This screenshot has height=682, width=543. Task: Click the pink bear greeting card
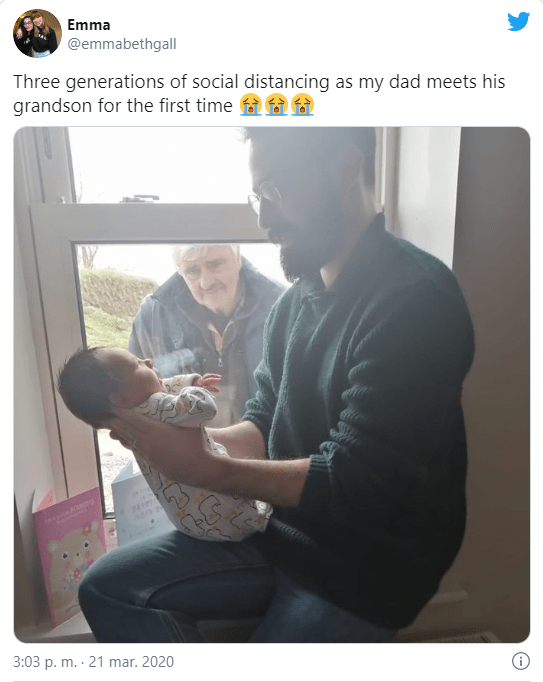(70, 555)
